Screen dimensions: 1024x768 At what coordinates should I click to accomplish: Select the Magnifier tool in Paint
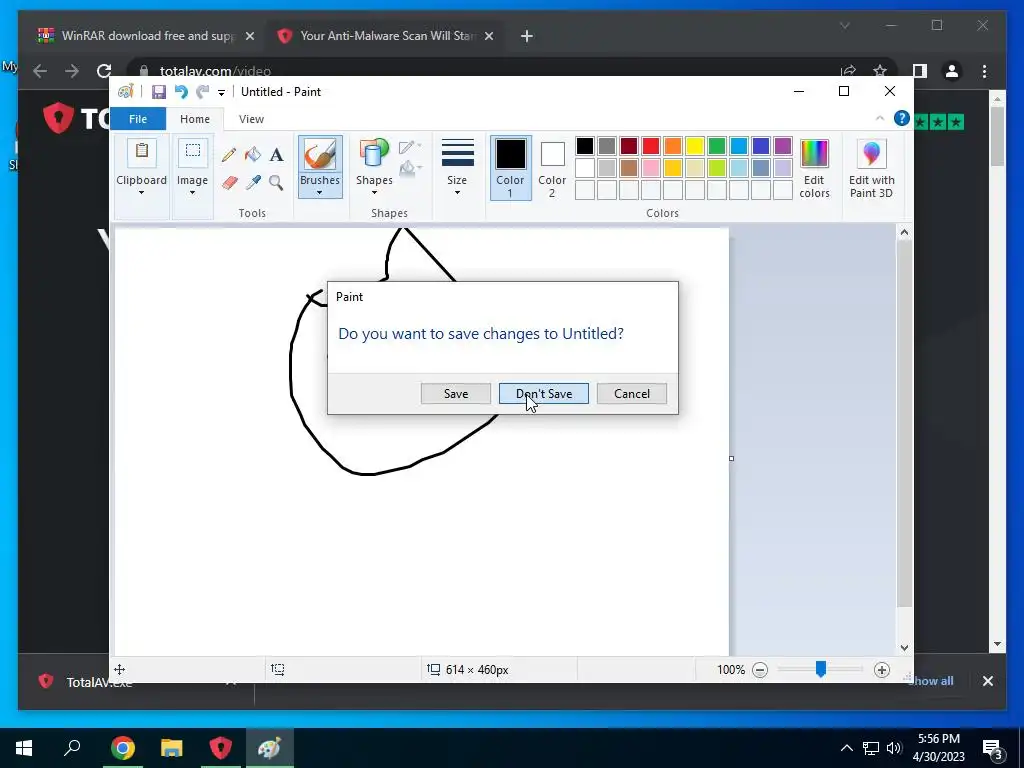tap(276, 182)
